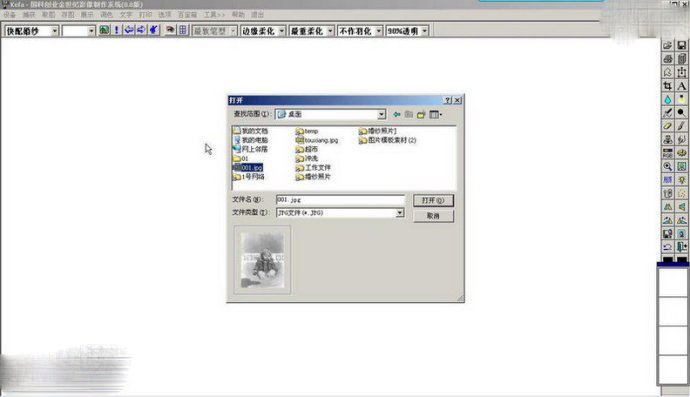Click the grid layout icon in top toolbar
Screen dimensions: 690x397
coord(183,30)
